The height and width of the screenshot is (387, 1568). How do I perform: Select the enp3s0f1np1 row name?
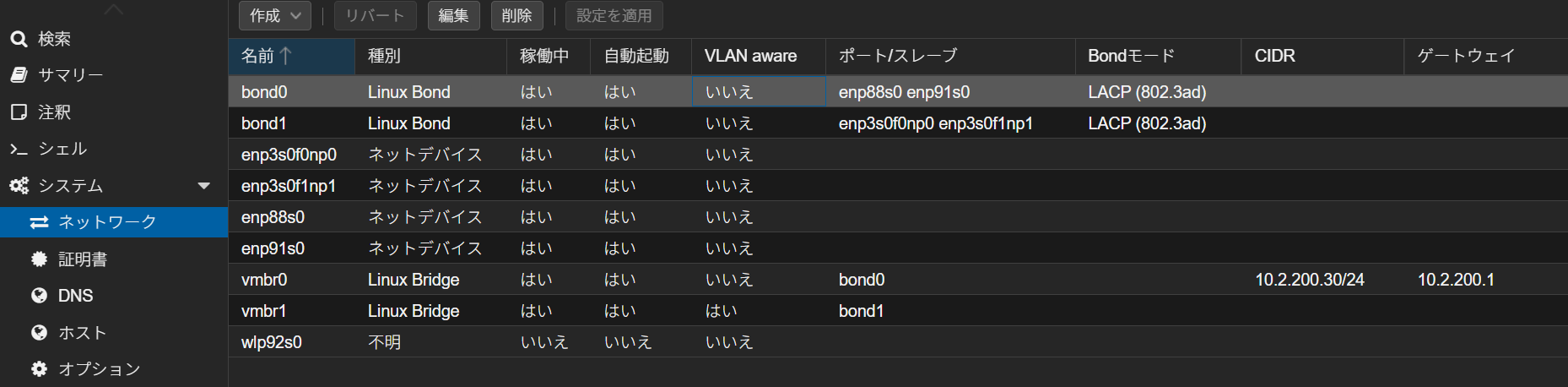289,186
